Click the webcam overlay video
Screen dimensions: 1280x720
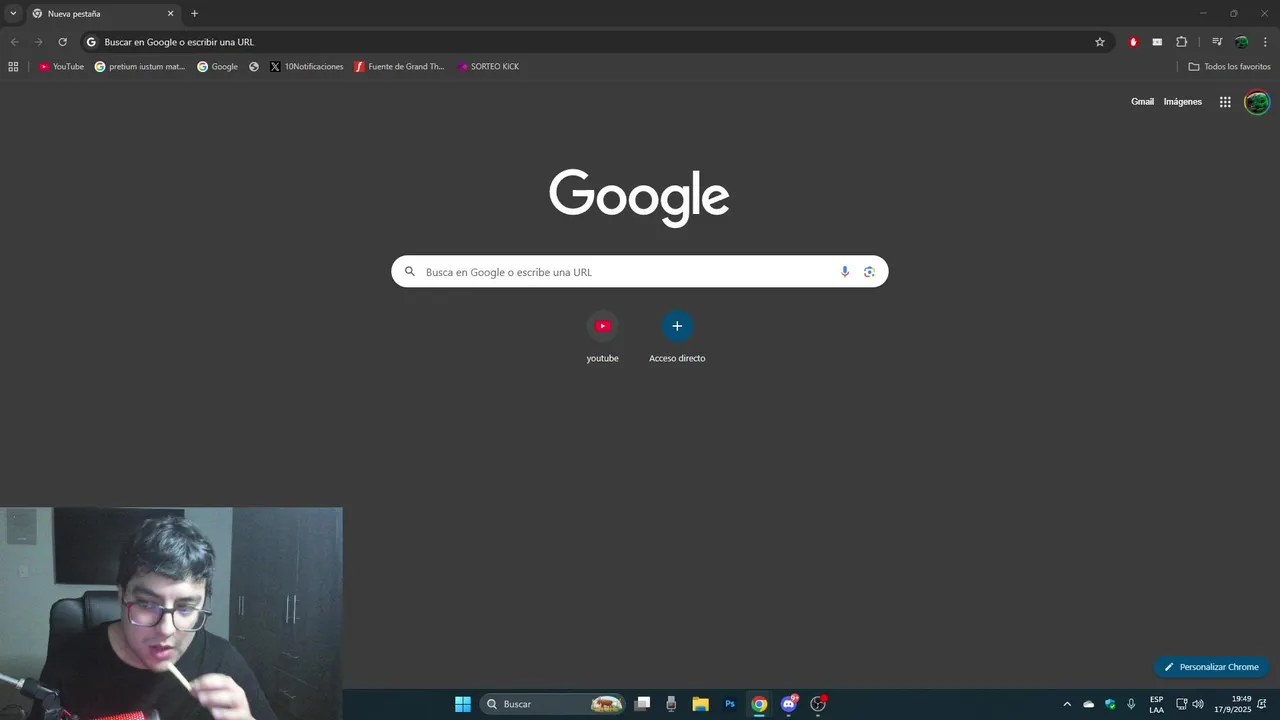coord(171,613)
